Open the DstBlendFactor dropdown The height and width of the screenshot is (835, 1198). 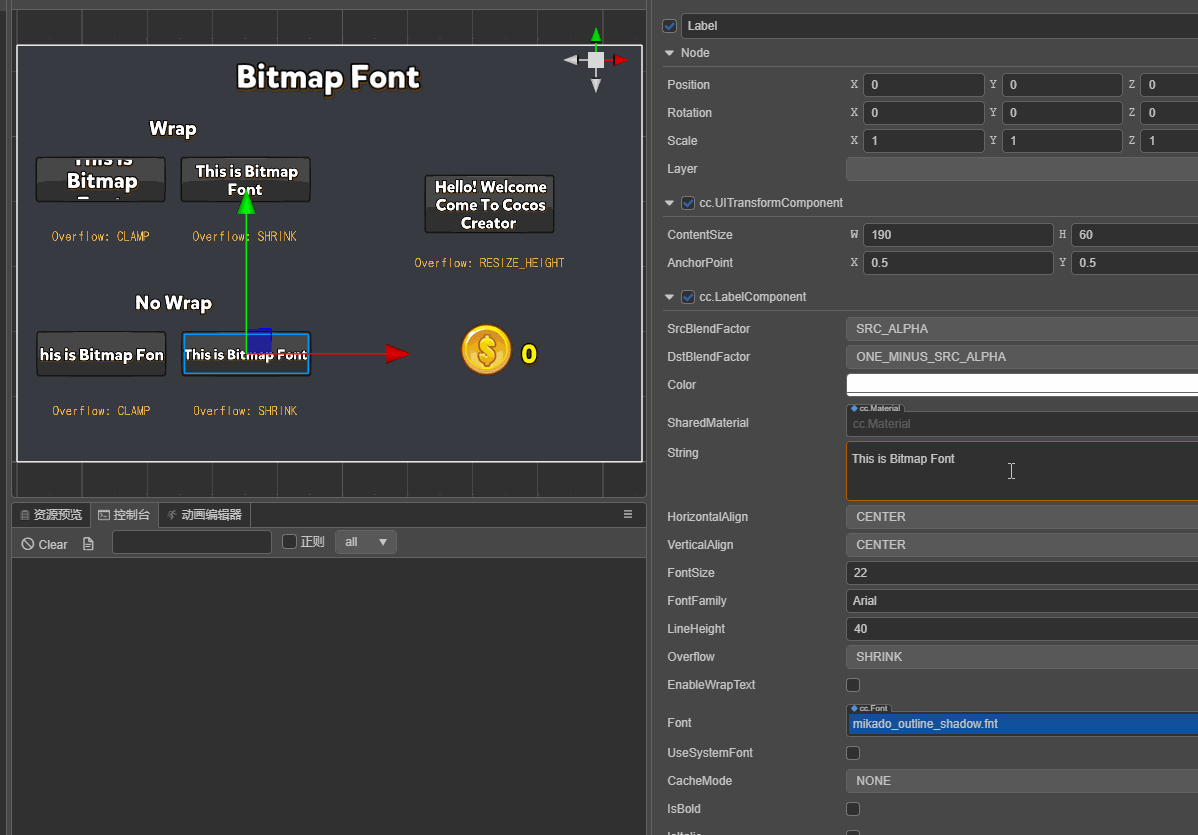1022,357
